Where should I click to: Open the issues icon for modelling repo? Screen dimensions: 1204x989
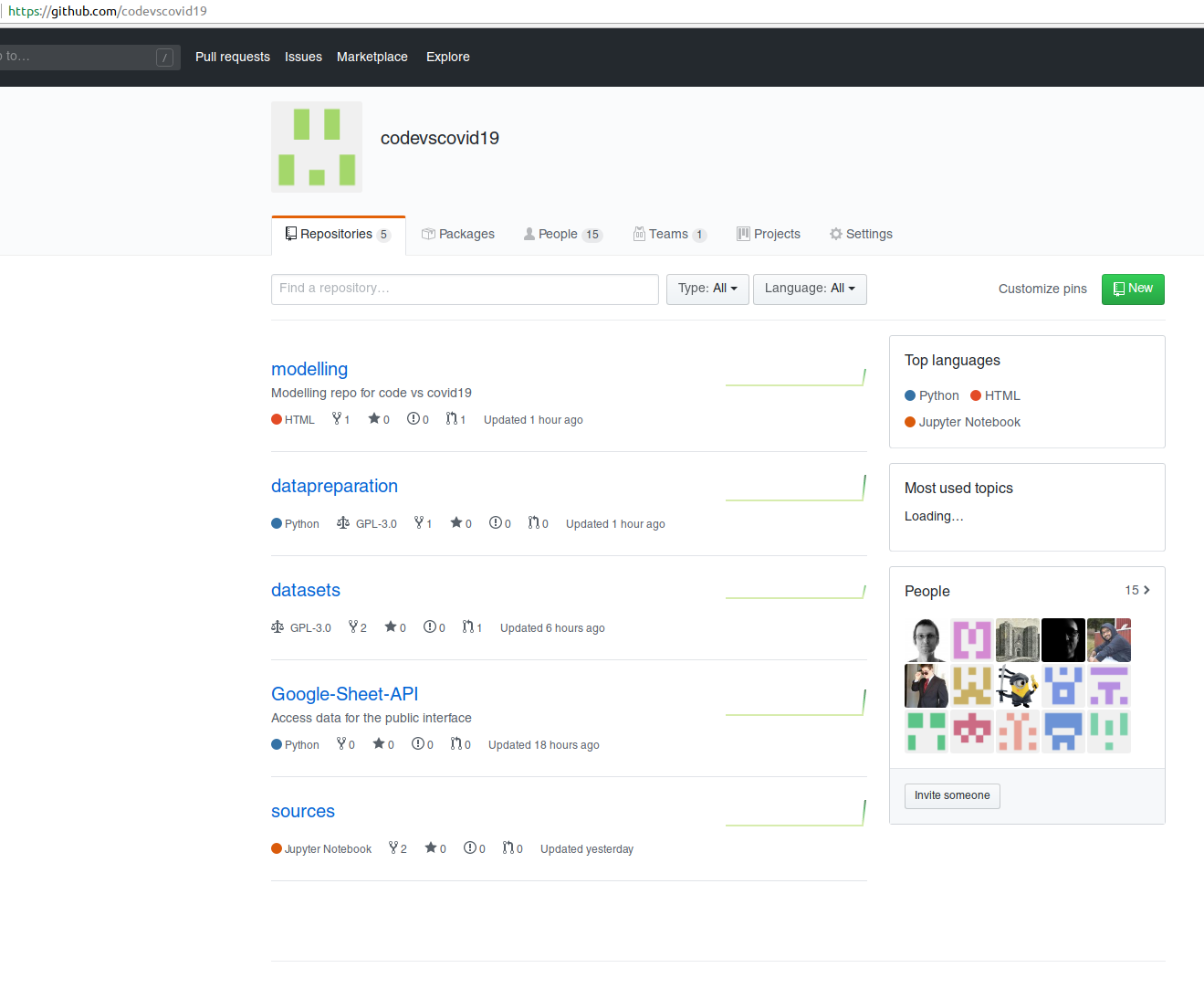point(414,418)
